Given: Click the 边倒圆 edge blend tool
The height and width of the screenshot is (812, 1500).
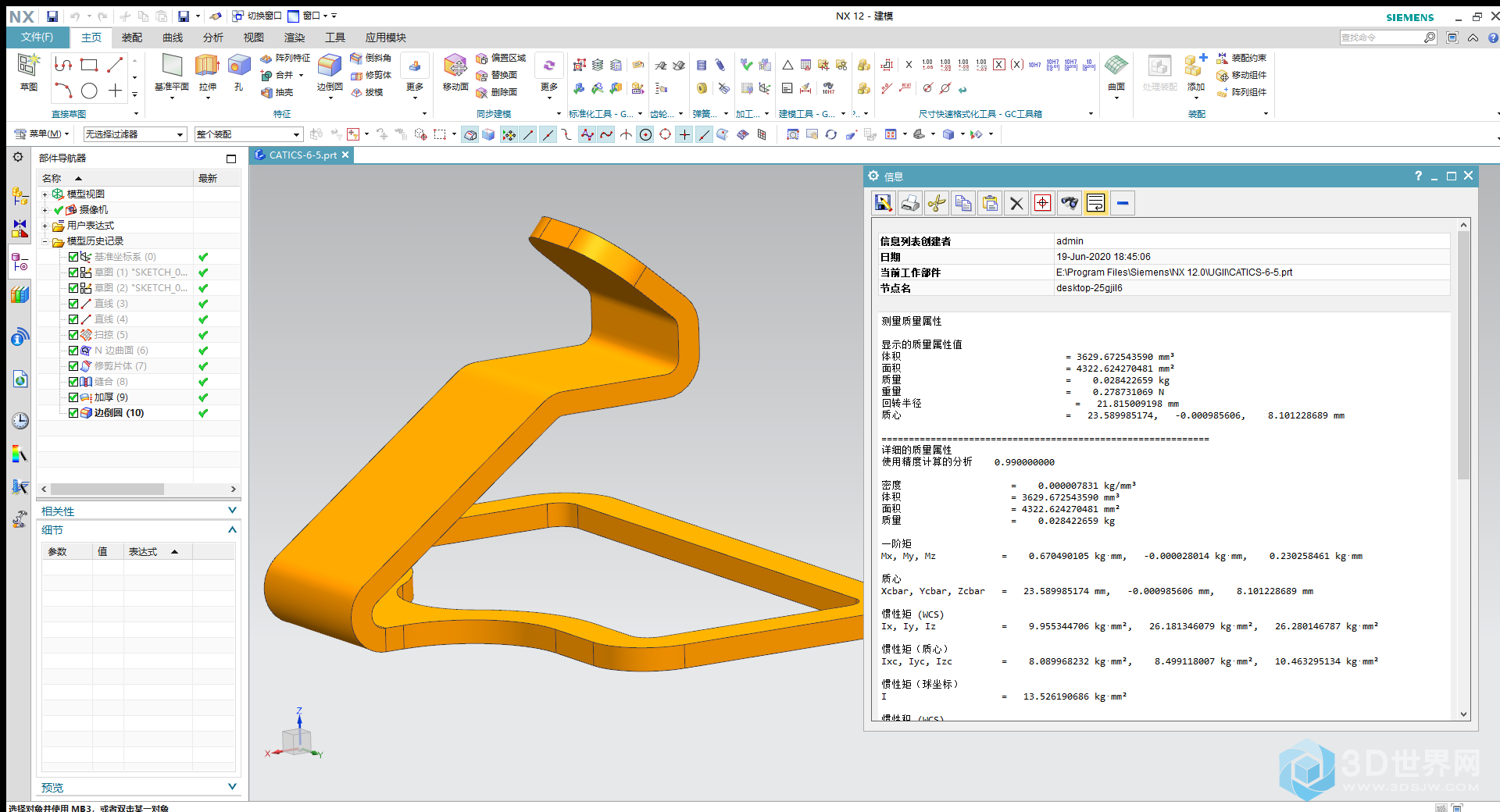Looking at the screenshot, I should pos(330,73).
